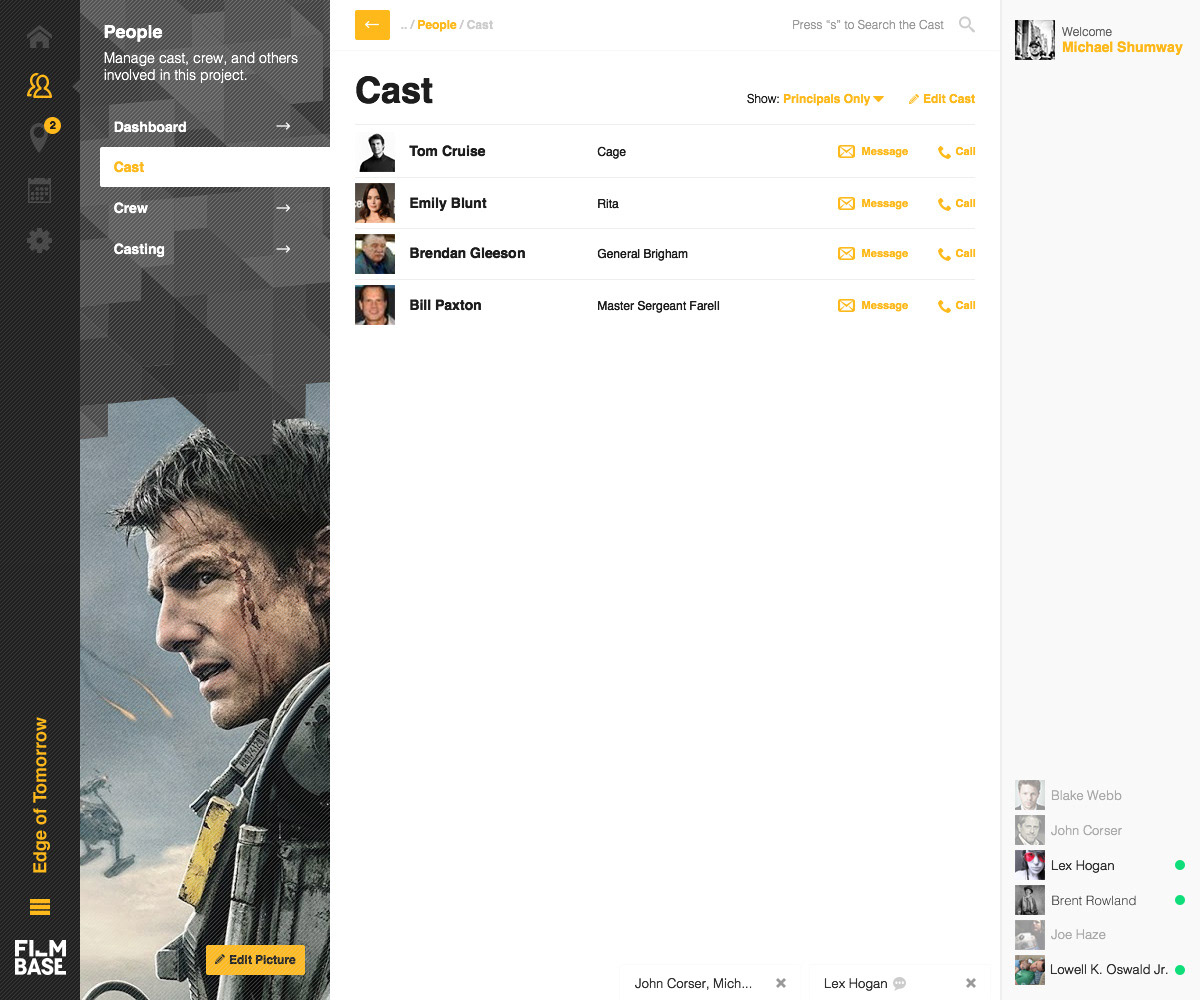Click the search the Cast field
Image resolution: width=1200 pixels, height=1000 pixels.
pos(867,25)
